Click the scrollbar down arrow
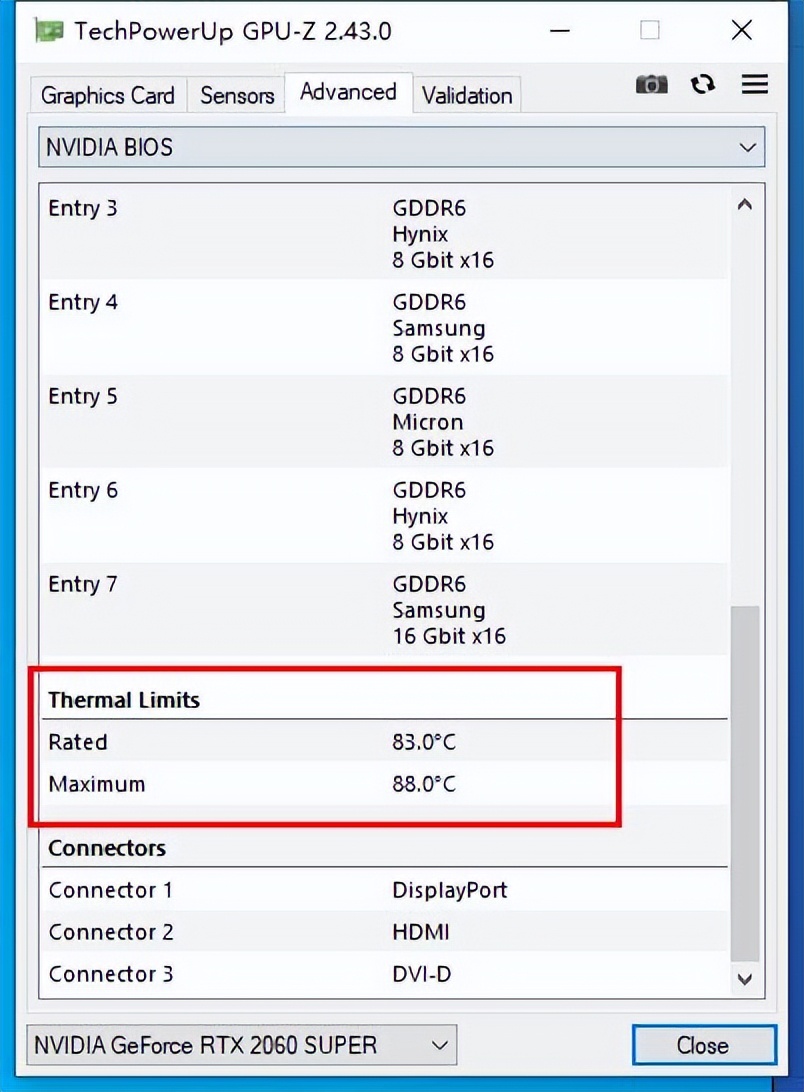Image resolution: width=804 pixels, height=1092 pixels. coord(745,979)
